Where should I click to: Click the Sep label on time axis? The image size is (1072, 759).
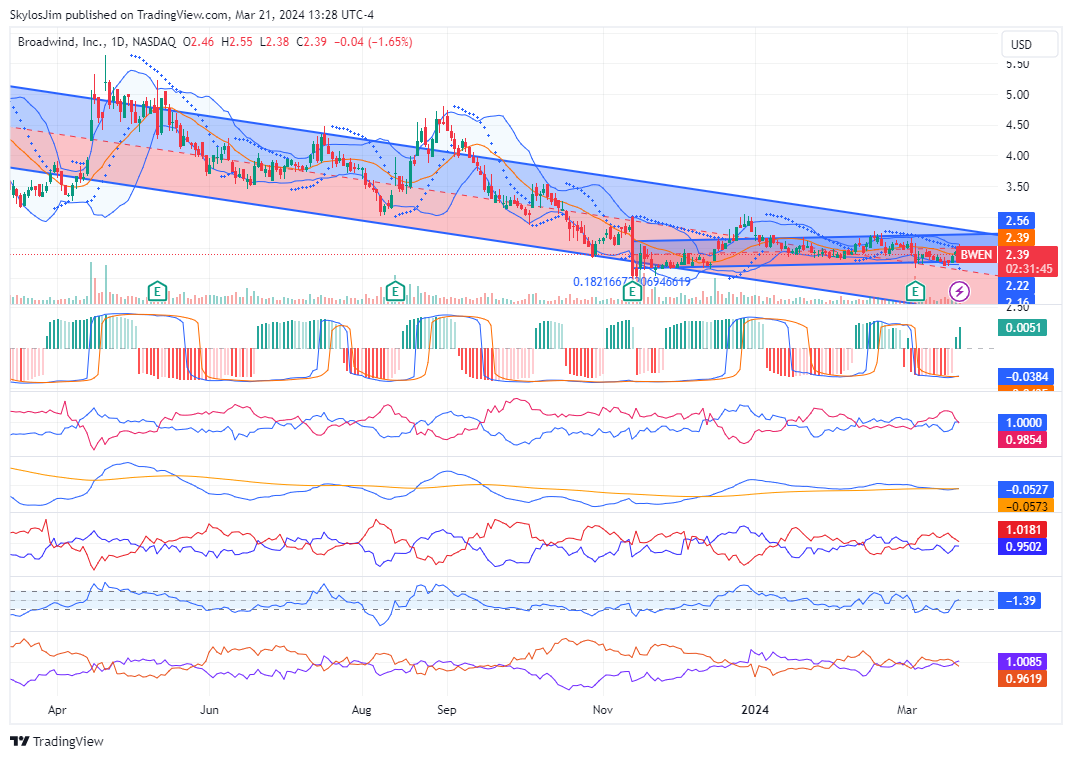click(447, 709)
